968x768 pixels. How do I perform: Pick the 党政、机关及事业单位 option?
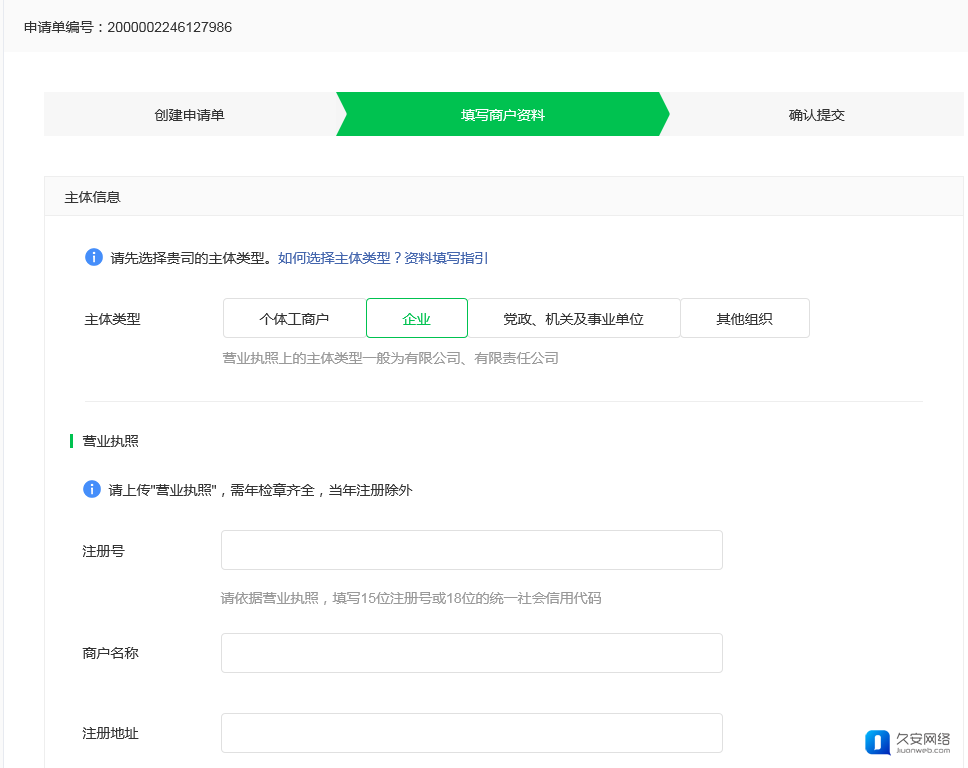(573, 319)
